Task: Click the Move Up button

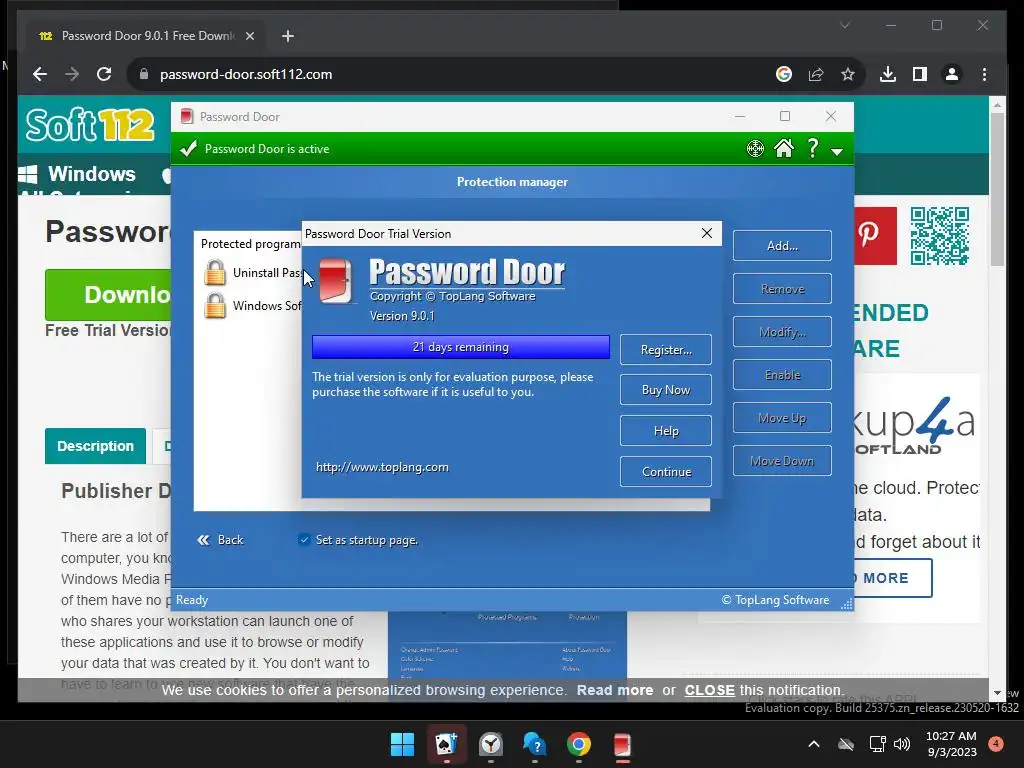Action: pyautogui.click(x=782, y=418)
